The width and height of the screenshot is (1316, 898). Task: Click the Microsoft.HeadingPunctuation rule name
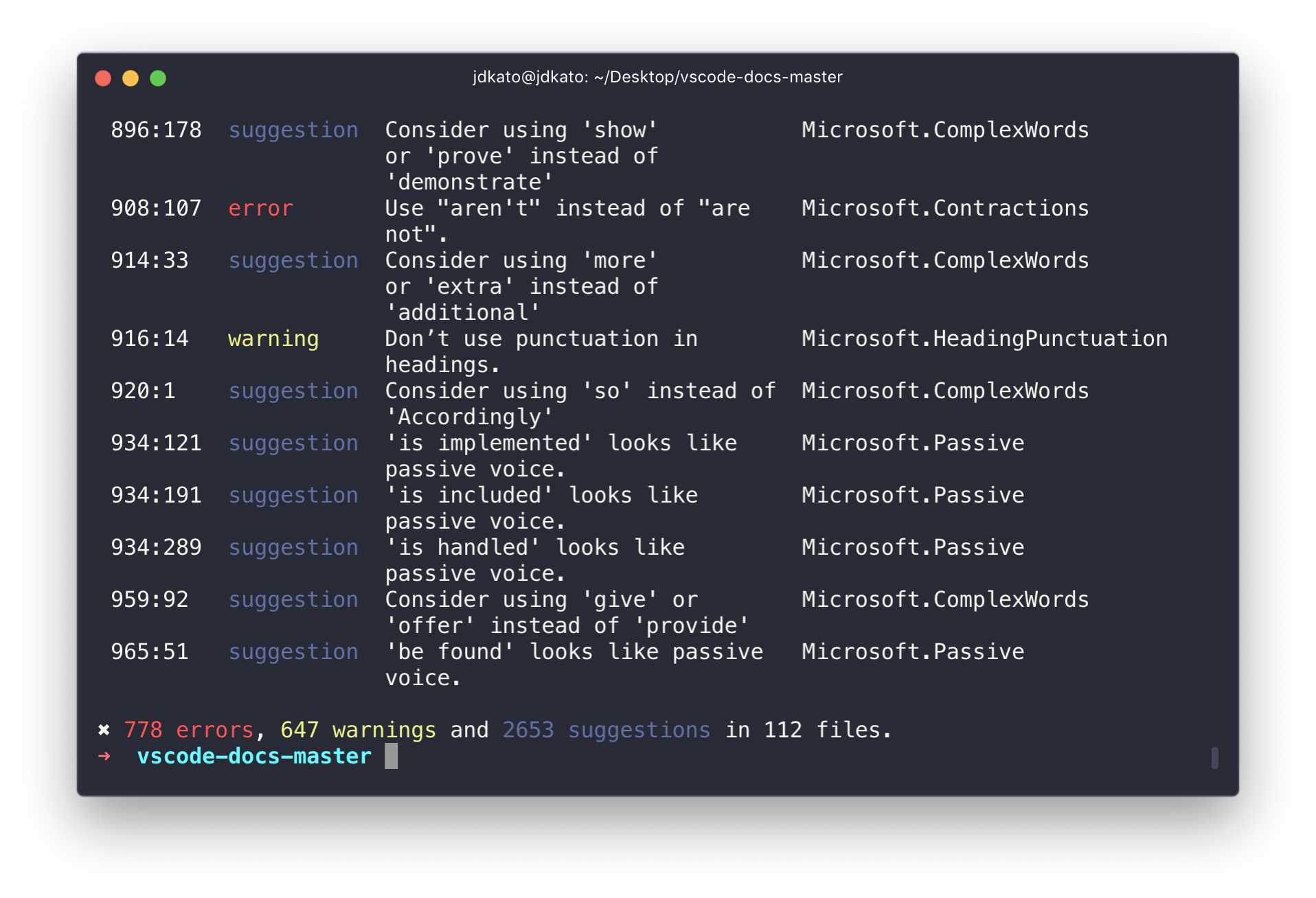click(x=984, y=338)
